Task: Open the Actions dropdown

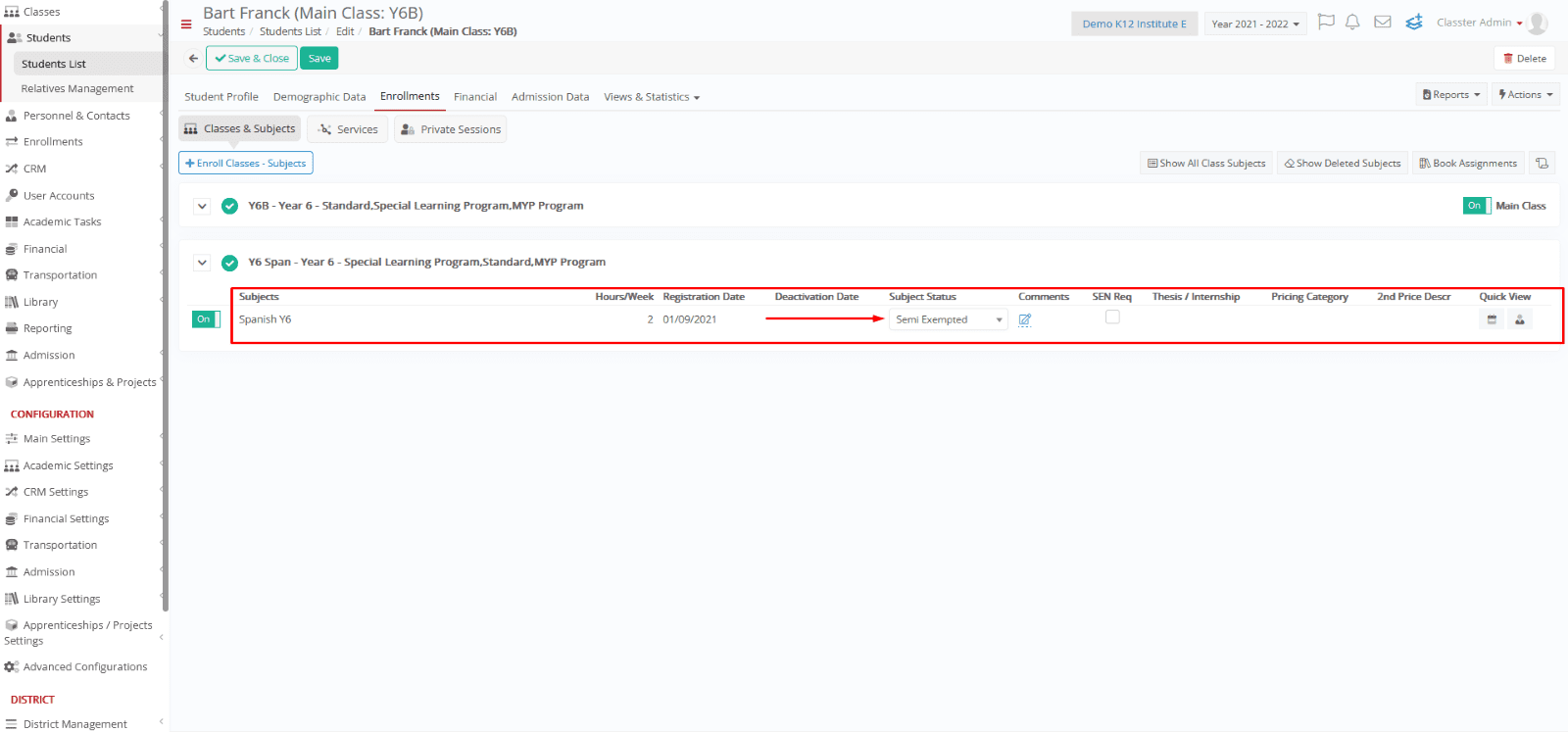Action: [1526, 95]
